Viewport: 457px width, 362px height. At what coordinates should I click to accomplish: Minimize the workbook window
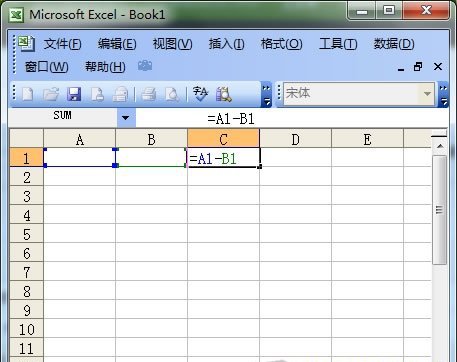pyautogui.click(x=401, y=68)
